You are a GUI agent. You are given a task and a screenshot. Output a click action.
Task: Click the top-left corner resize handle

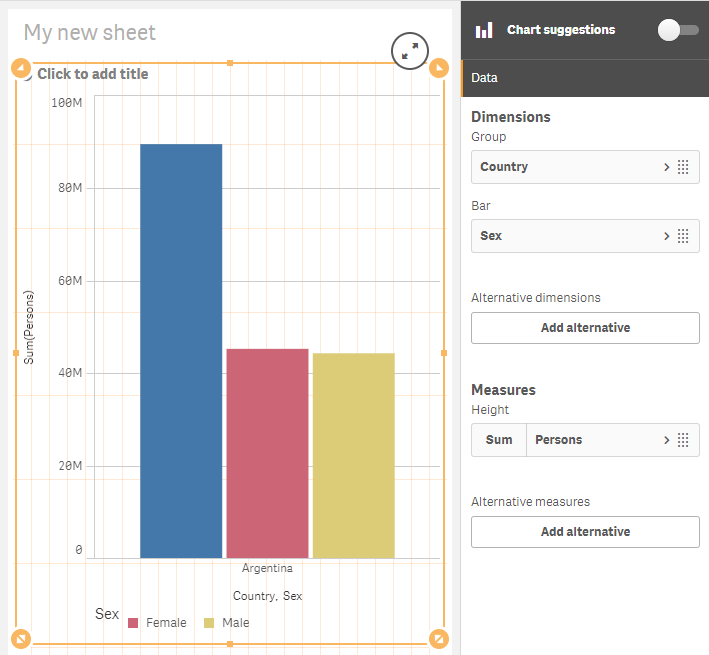click(x=21, y=68)
